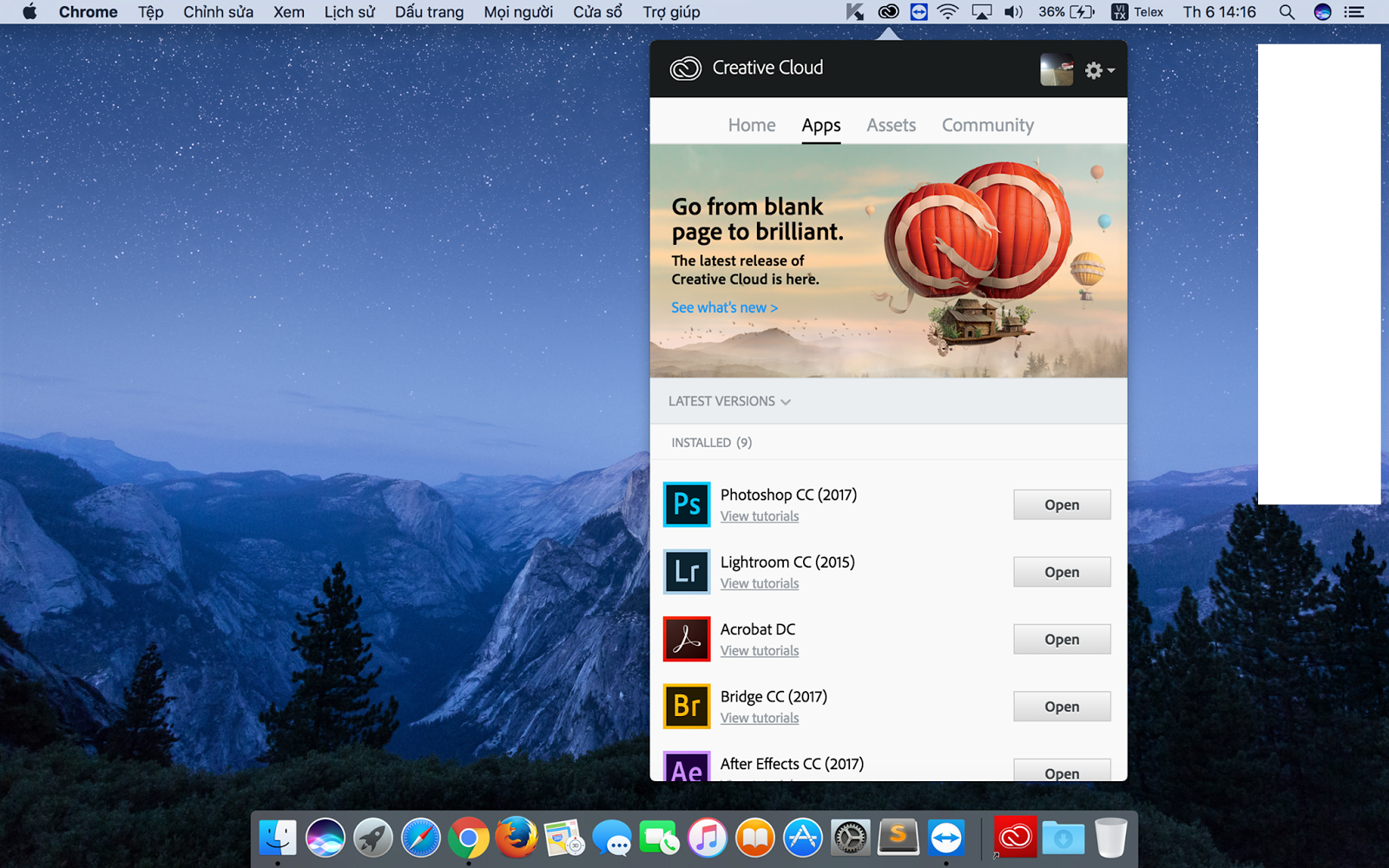Open the Creative Cloud gear settings menu
This screenshot has height=868, width=1389.
tap(1099, 70)
